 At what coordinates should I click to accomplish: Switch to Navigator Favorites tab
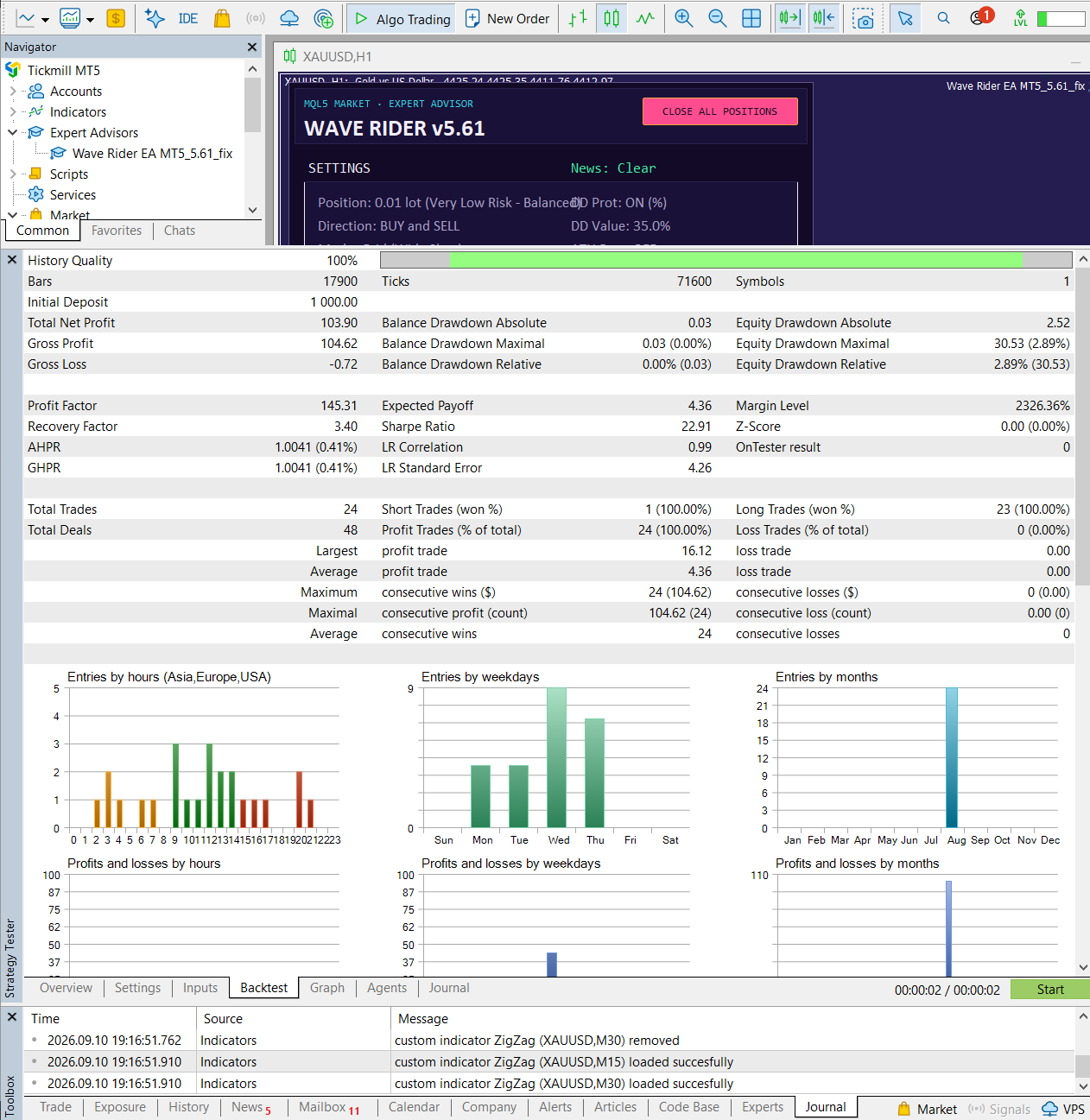click(117, 231)
